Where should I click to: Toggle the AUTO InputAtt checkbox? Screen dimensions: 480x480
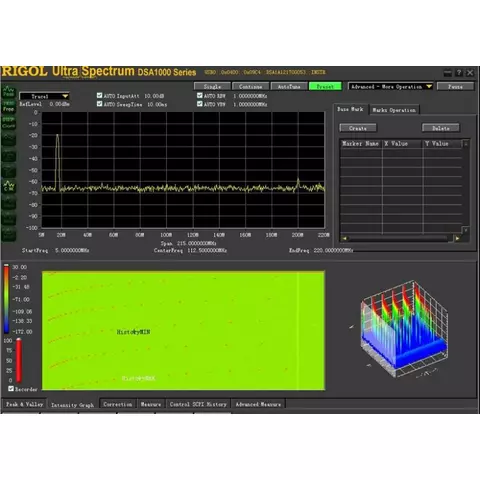99,95
